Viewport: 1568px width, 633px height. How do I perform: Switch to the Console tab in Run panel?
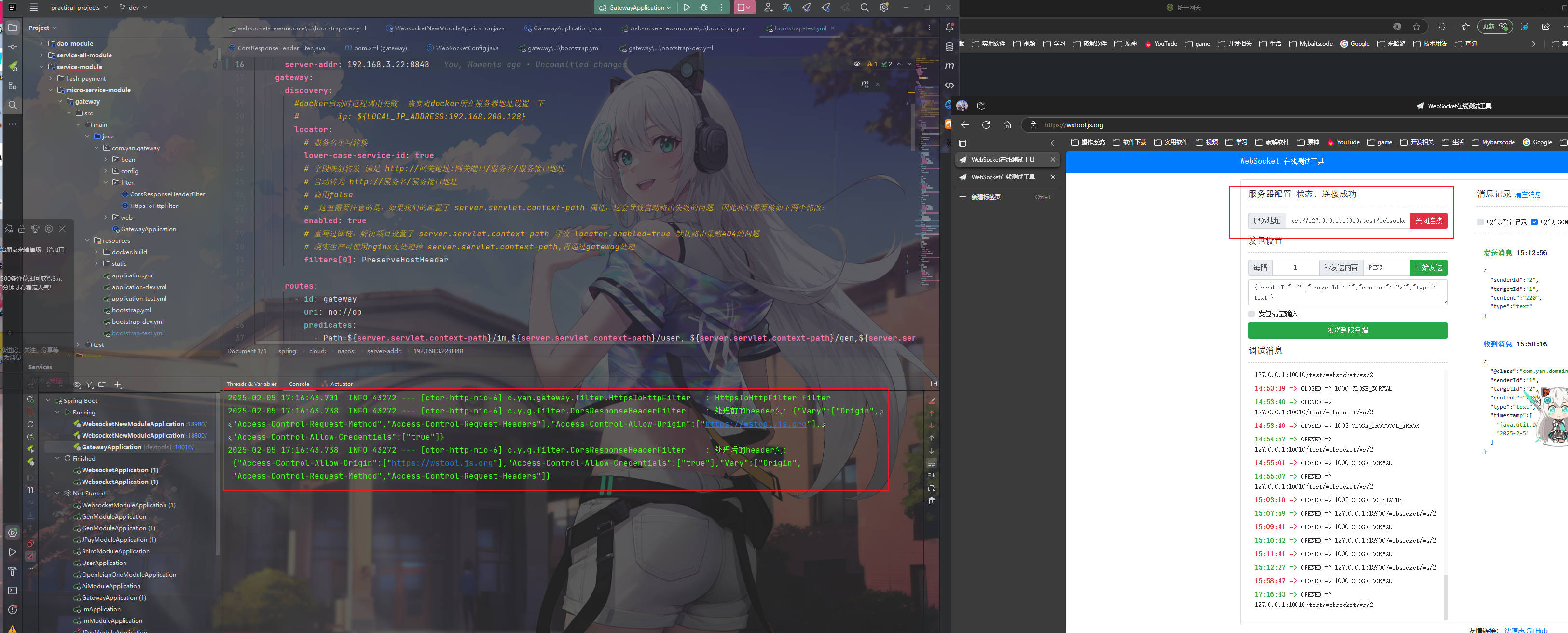(x=299, y=384)
